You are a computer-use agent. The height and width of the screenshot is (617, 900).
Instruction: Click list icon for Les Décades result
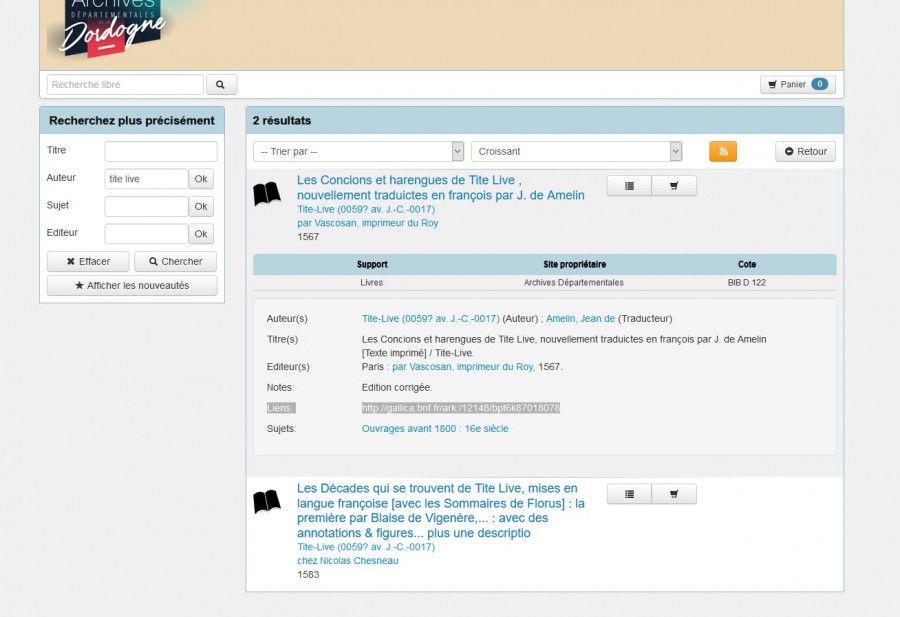click(x=629, y=494)
